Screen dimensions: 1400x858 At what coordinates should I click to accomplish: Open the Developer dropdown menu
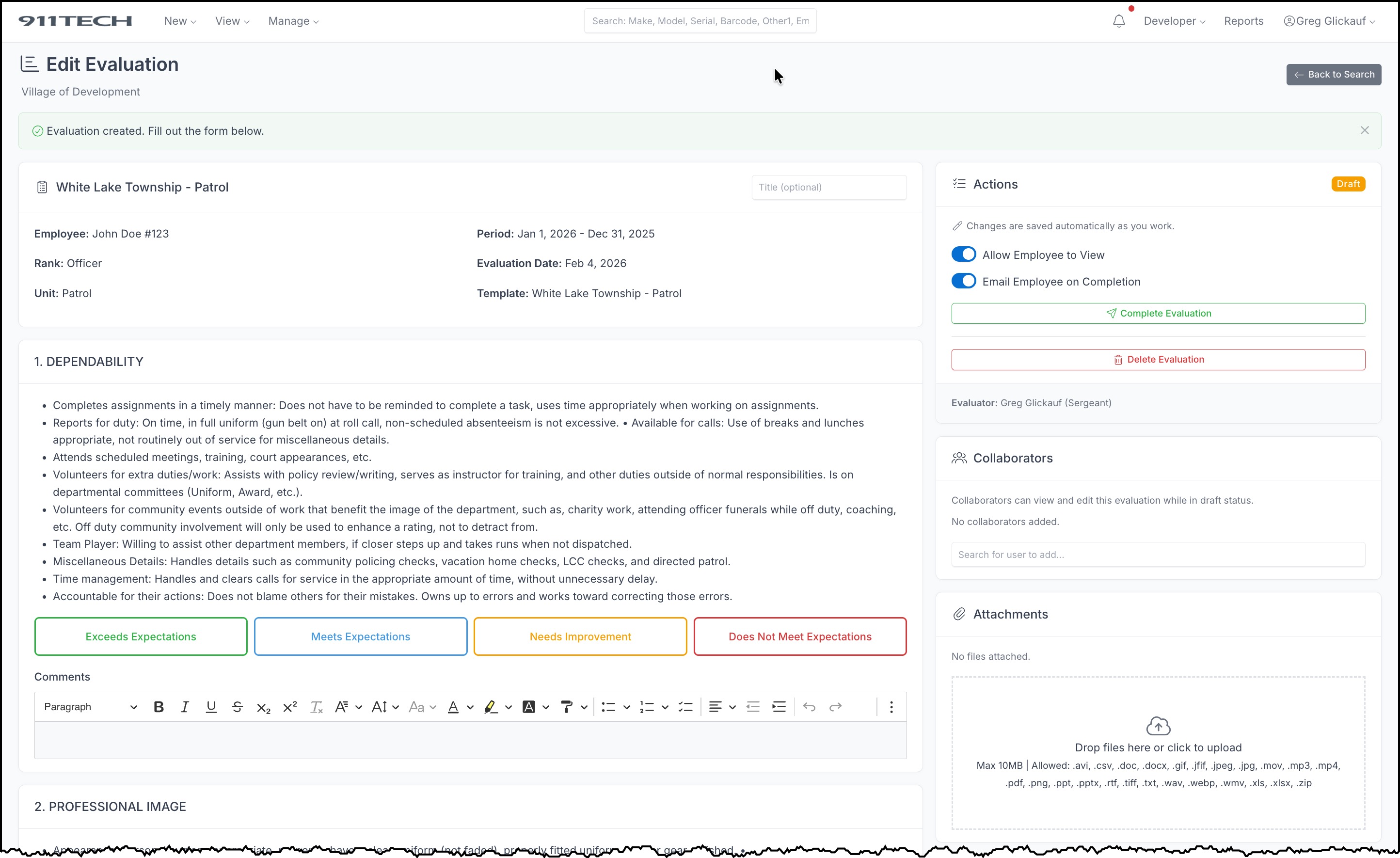pyautogui.click(x=1174, y=21)
